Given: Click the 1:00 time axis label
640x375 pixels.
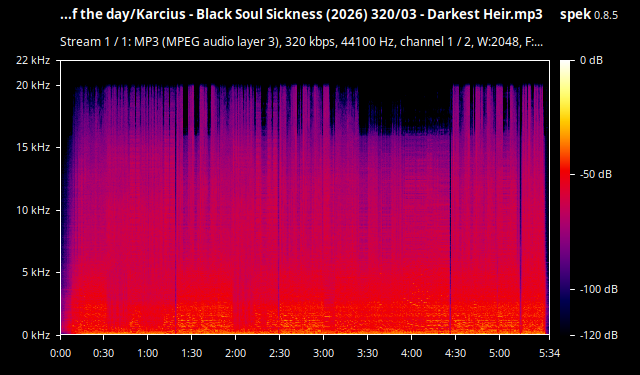Looking at the screenshot, I should click(x=147, y=353).
